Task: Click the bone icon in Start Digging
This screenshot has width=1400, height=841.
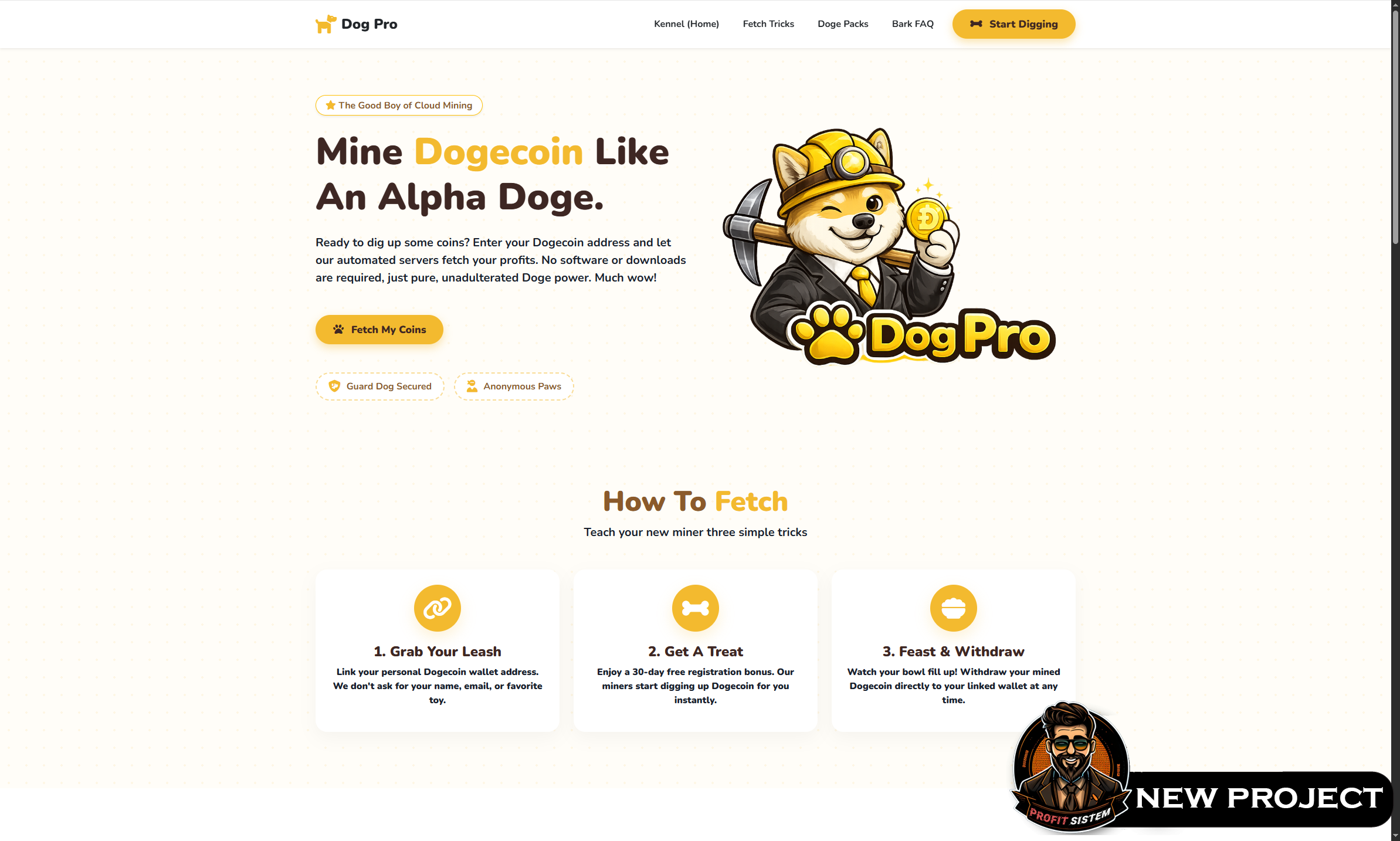Action: pos(975,24)
